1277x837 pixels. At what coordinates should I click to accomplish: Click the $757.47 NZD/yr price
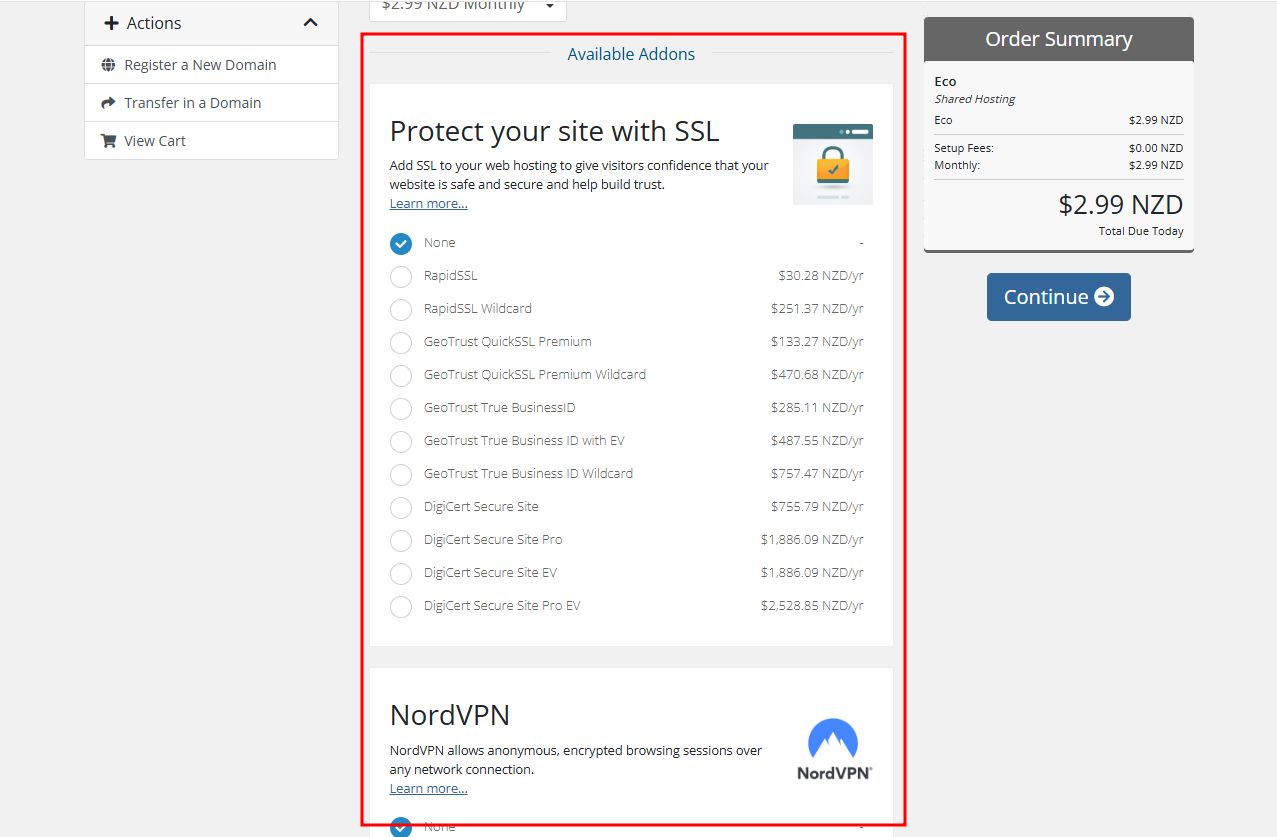(817, 474)
